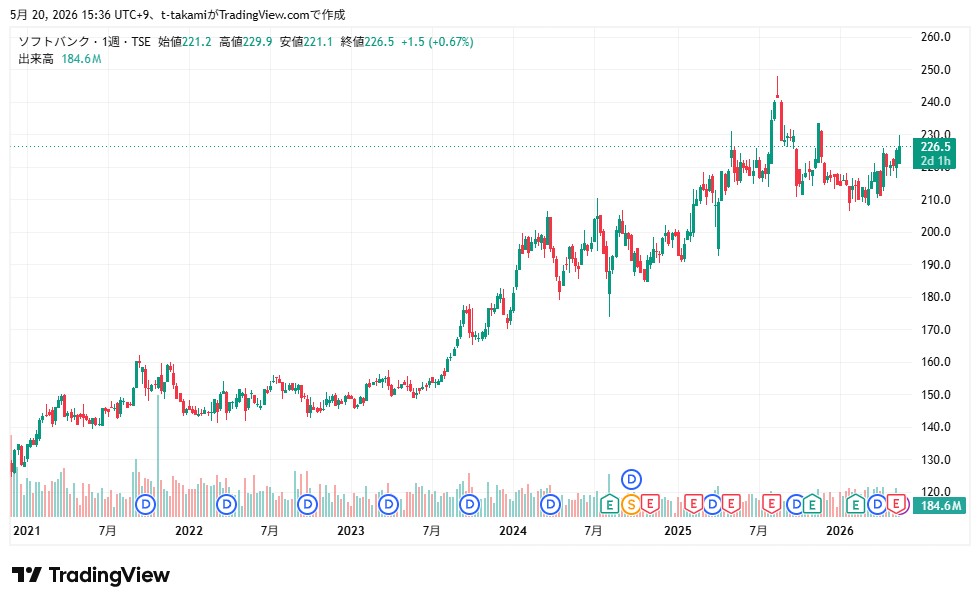Image resolution: width=980 pixels, height=605 pixels.
Task: Click the red E earnings marker near May 2025
Action: tap(731, 503)
